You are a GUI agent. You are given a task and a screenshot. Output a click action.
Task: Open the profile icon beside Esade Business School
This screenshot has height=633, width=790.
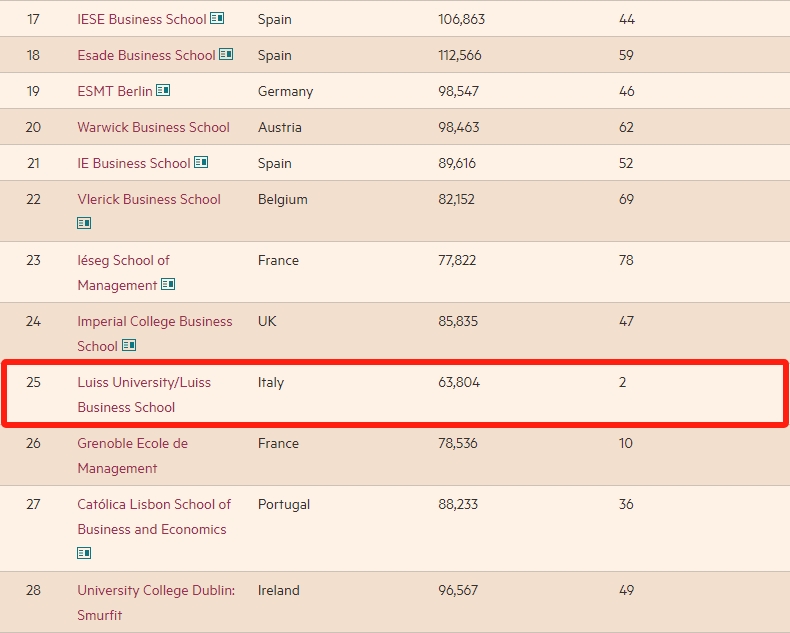pos(226,54)
